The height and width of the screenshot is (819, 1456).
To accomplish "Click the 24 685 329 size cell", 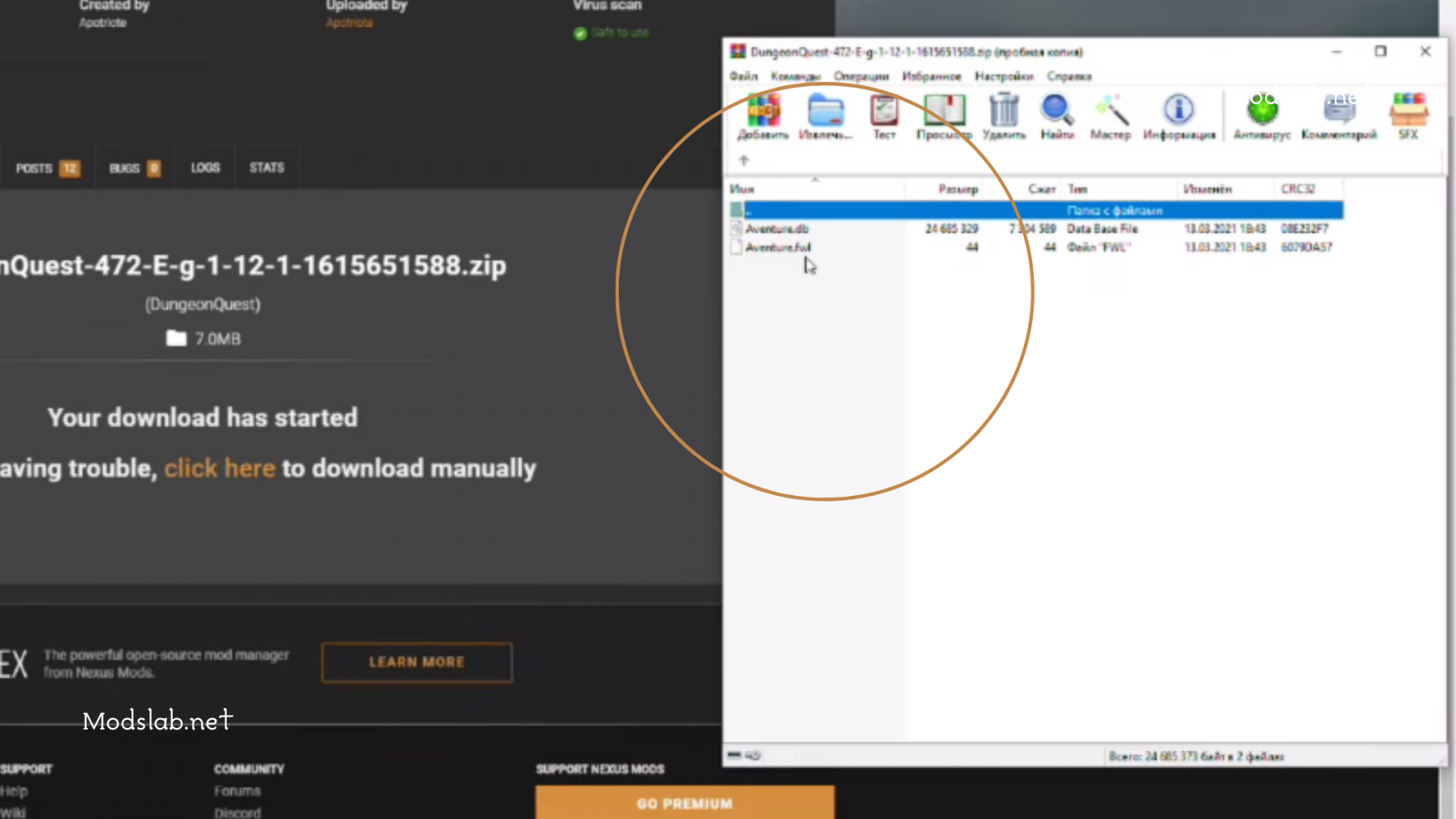I will coord(952,228).
